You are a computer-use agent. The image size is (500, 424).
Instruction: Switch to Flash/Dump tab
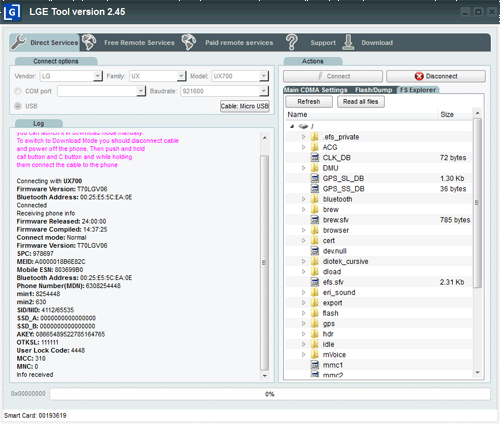(373, 90)
